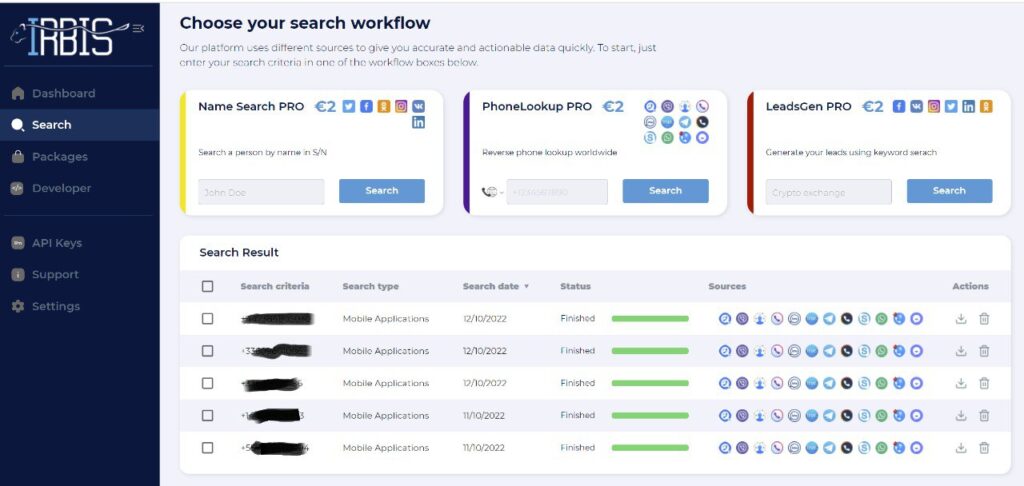The width and height of the screenshot is (1024, 486).
Task: Click the WhatsApp icon in PhoneLookup PRO card
Action: pos(667,138)
